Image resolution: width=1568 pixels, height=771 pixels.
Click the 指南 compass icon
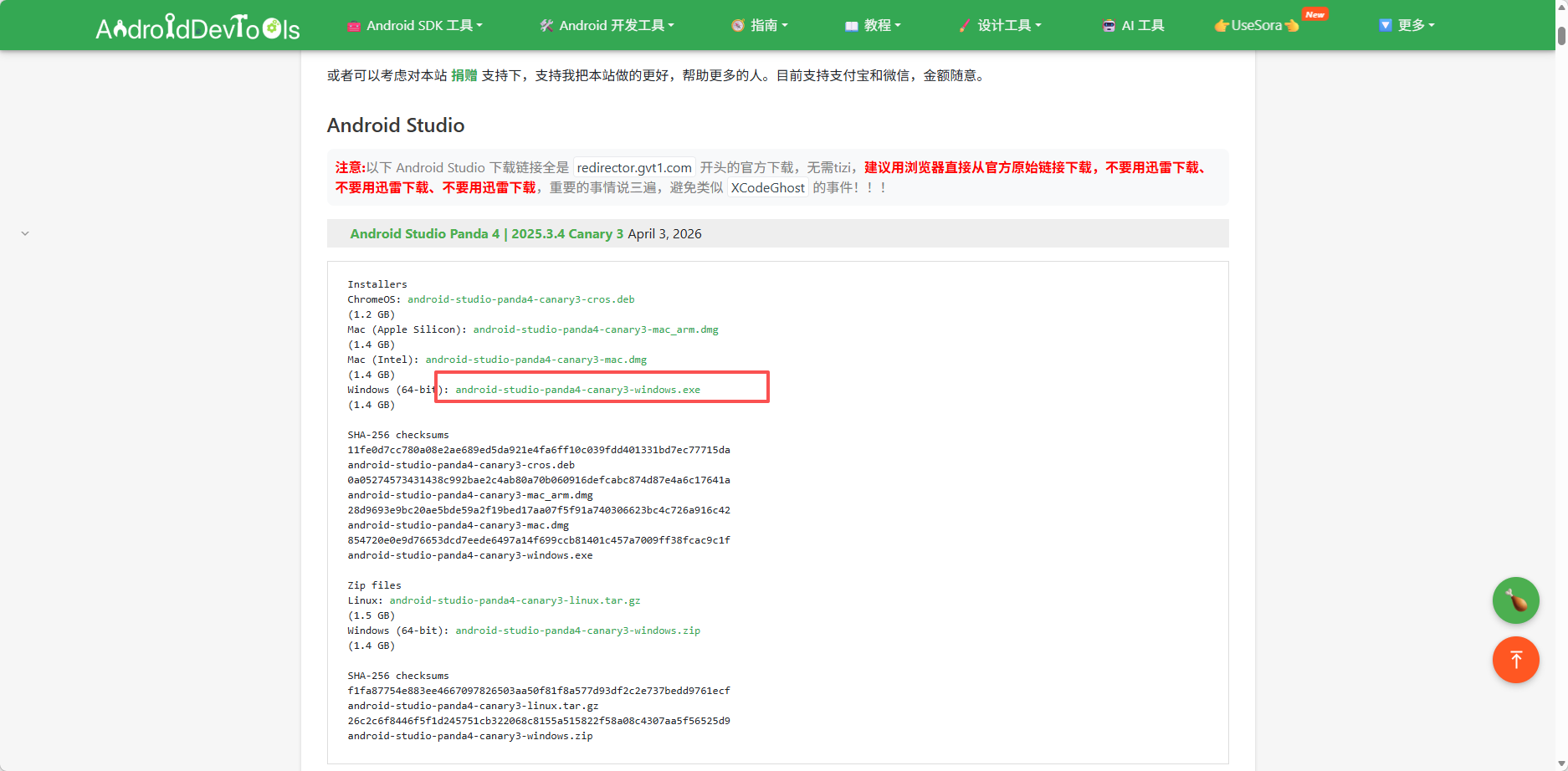click(x=738, y=26)
